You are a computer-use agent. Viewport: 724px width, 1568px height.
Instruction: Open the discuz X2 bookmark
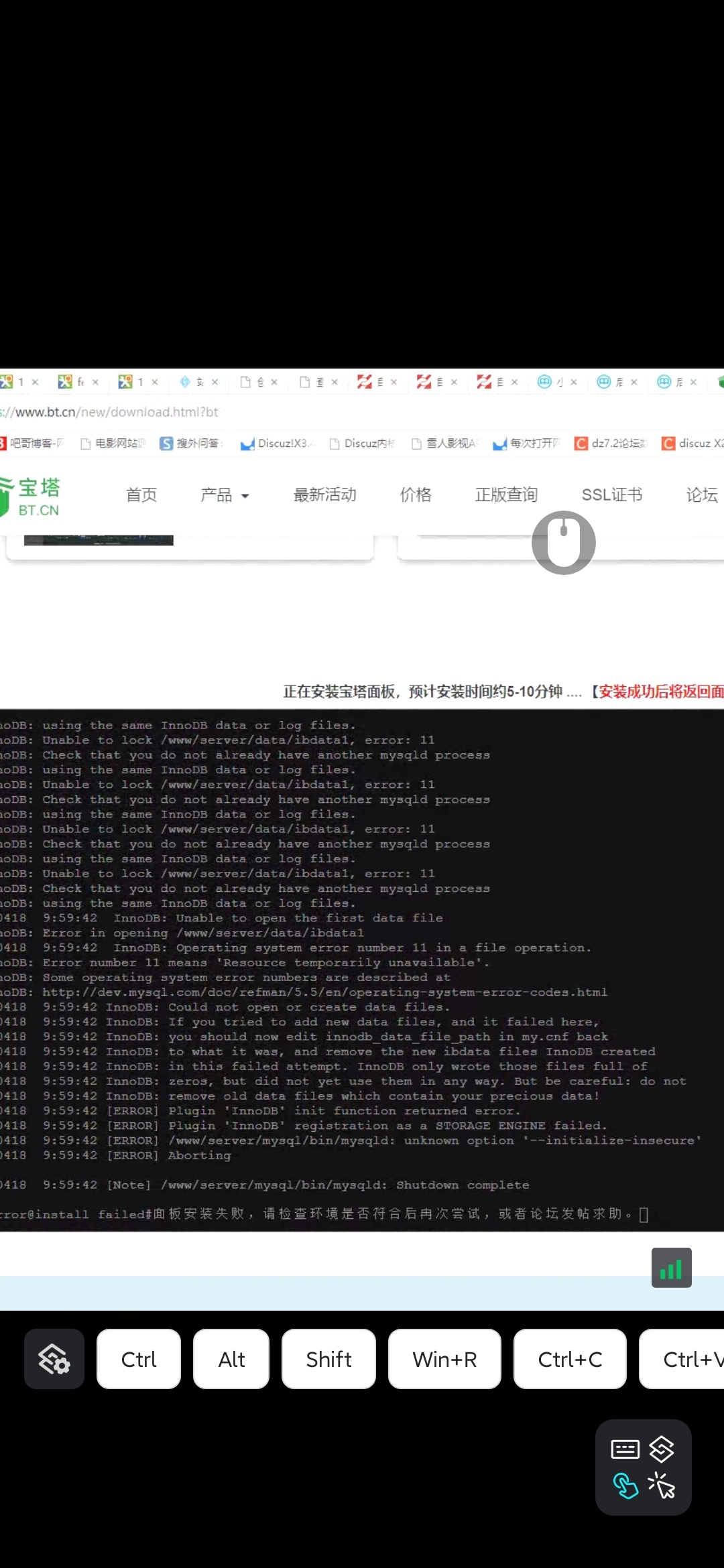[692, 443]
